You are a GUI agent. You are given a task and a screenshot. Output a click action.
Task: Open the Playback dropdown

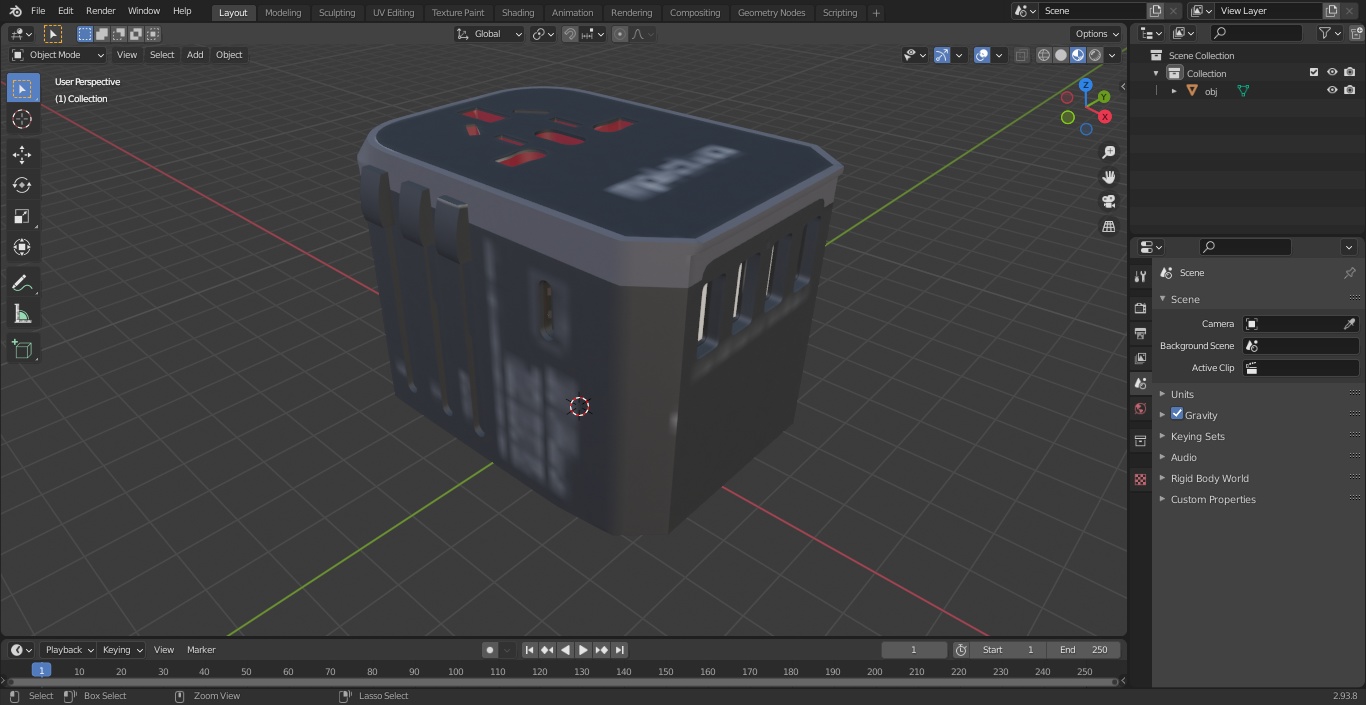point(69,650)
